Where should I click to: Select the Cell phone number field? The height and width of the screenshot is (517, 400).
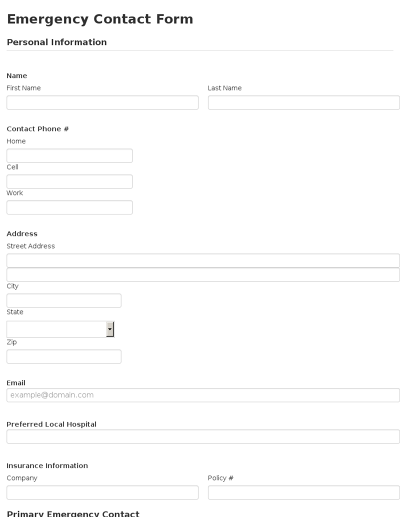[69, 182]
